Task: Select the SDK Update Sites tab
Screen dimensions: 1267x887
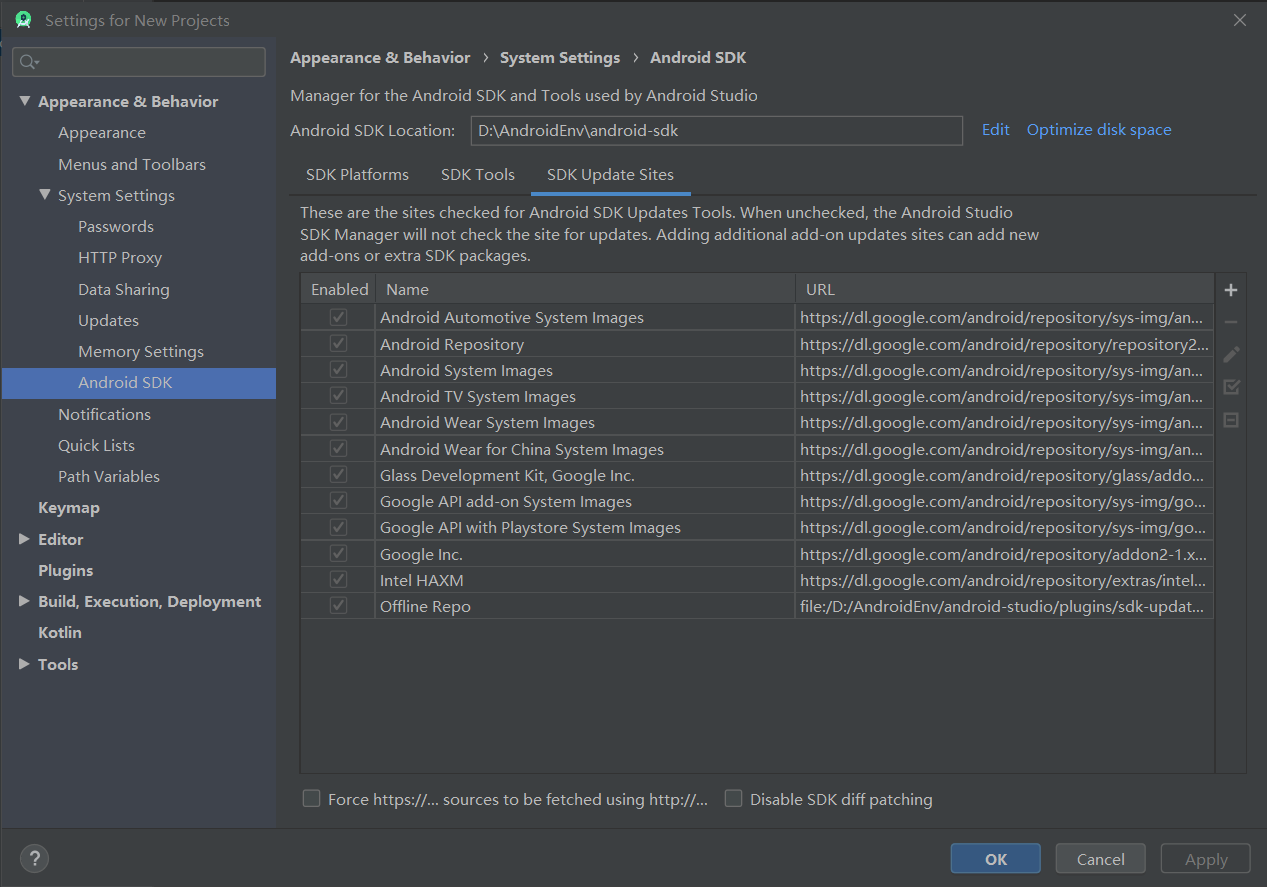Action: point(610,175)
